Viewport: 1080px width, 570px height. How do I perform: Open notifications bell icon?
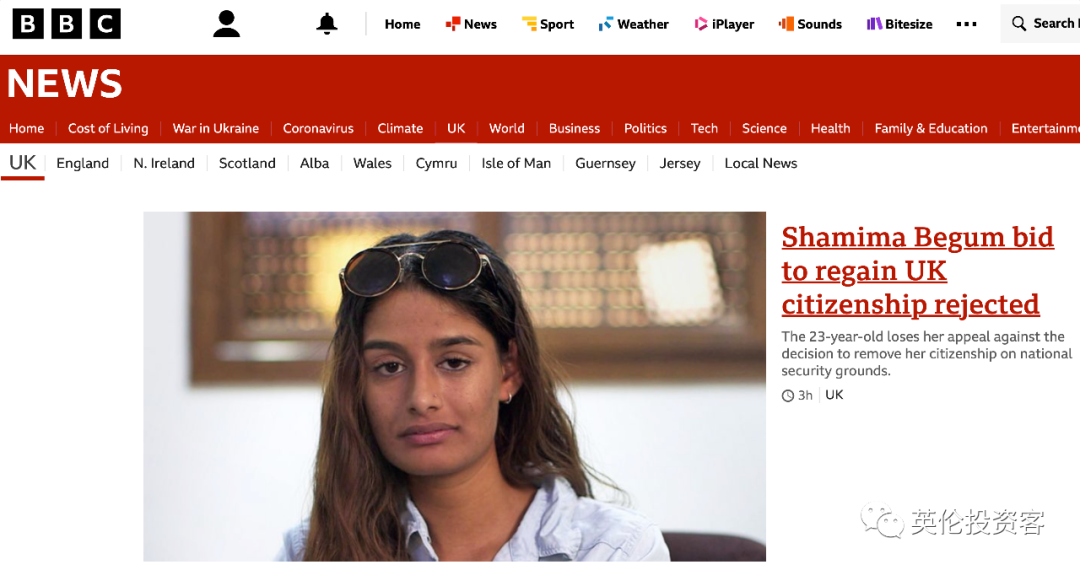click(326, 24)
